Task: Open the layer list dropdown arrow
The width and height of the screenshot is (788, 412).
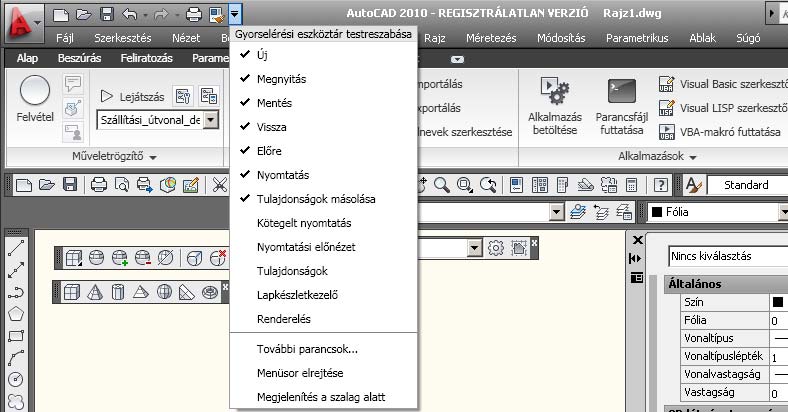Action: click(556, 212)
